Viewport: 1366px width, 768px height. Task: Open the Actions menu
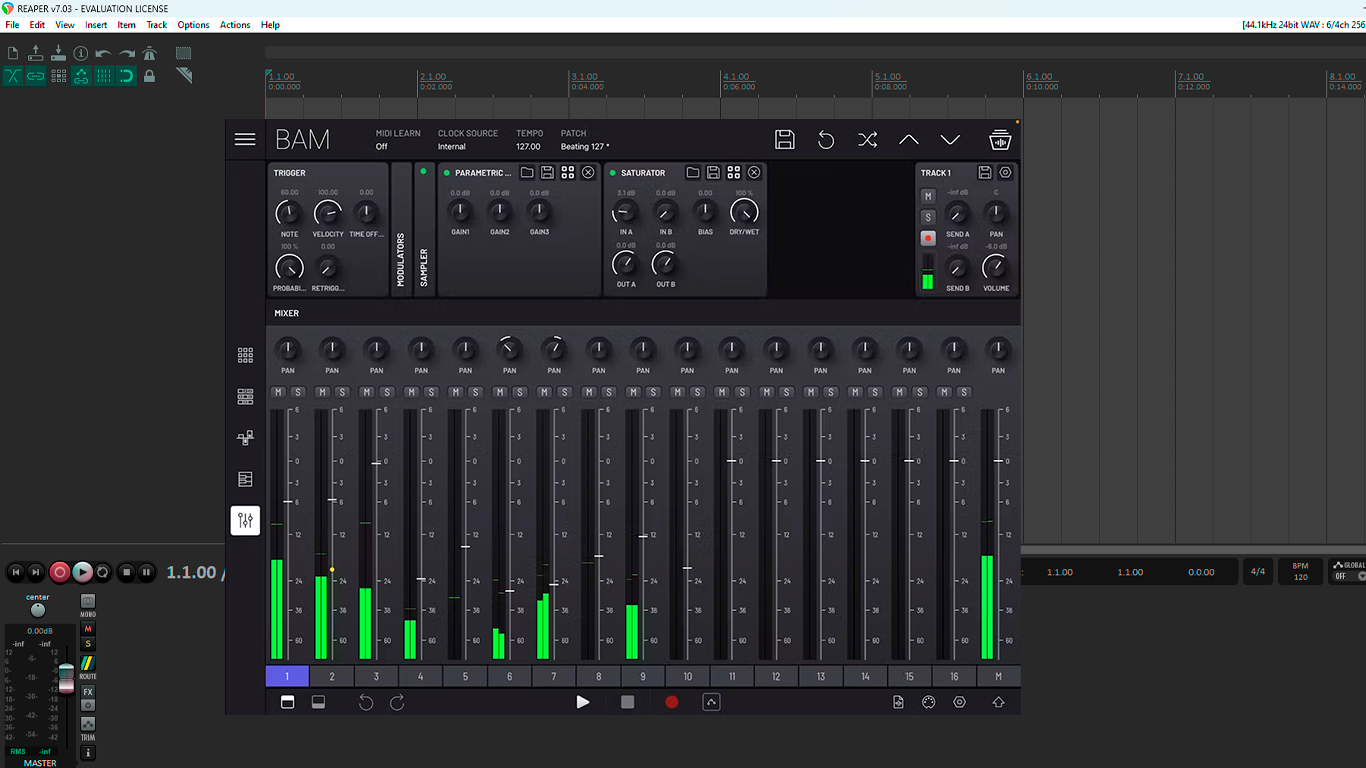(235, 25)
